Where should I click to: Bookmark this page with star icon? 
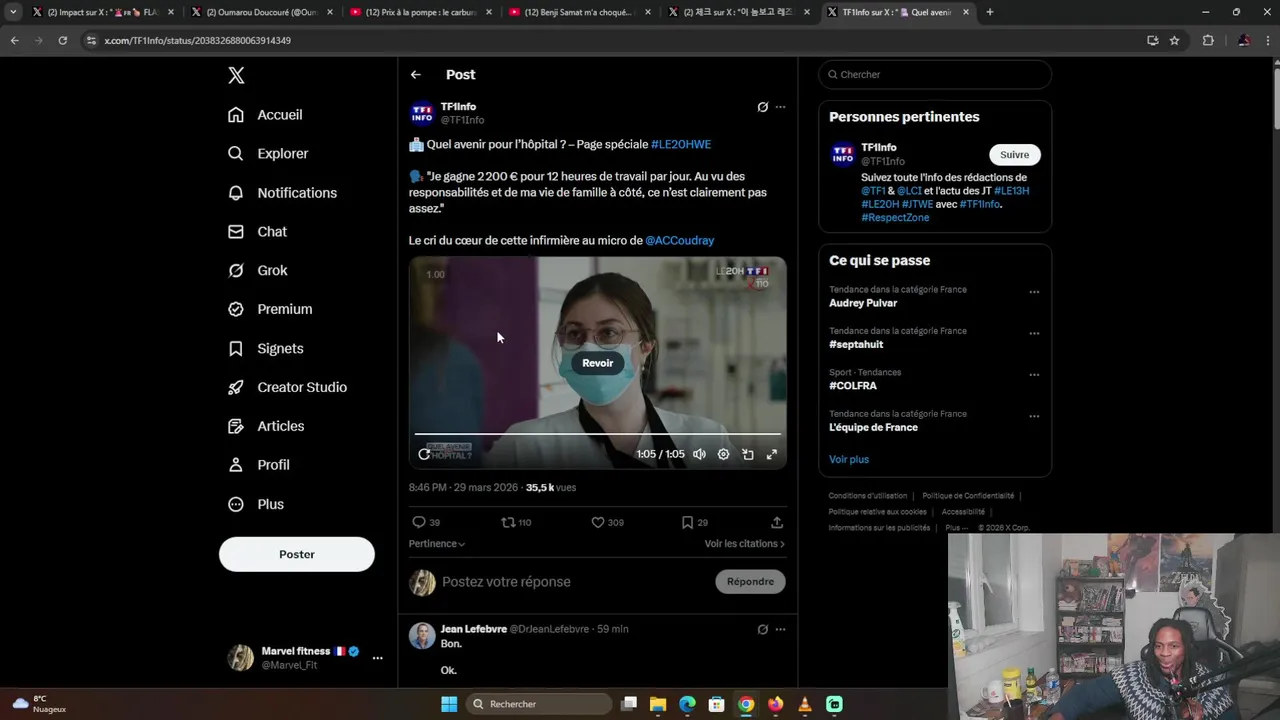1175,41
